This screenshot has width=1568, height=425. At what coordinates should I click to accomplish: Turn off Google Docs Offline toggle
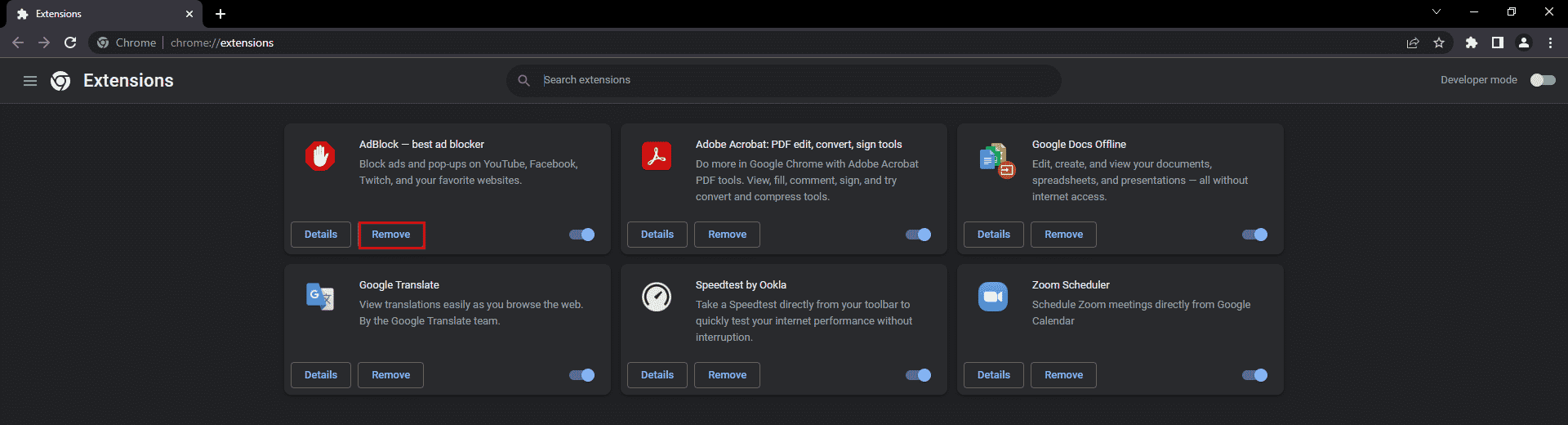click(x=1255, y=235)
